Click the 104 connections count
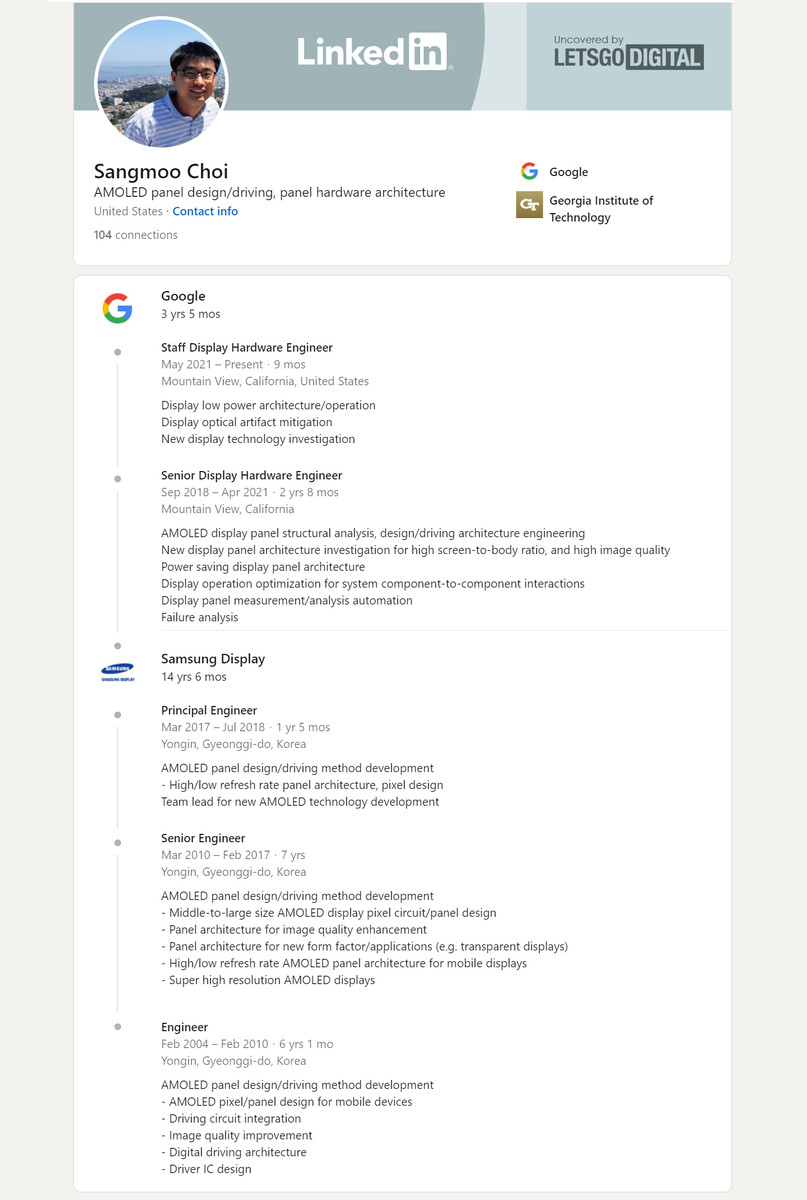Viewport: 807px width, 1200px height. click(x=136, y=235)
